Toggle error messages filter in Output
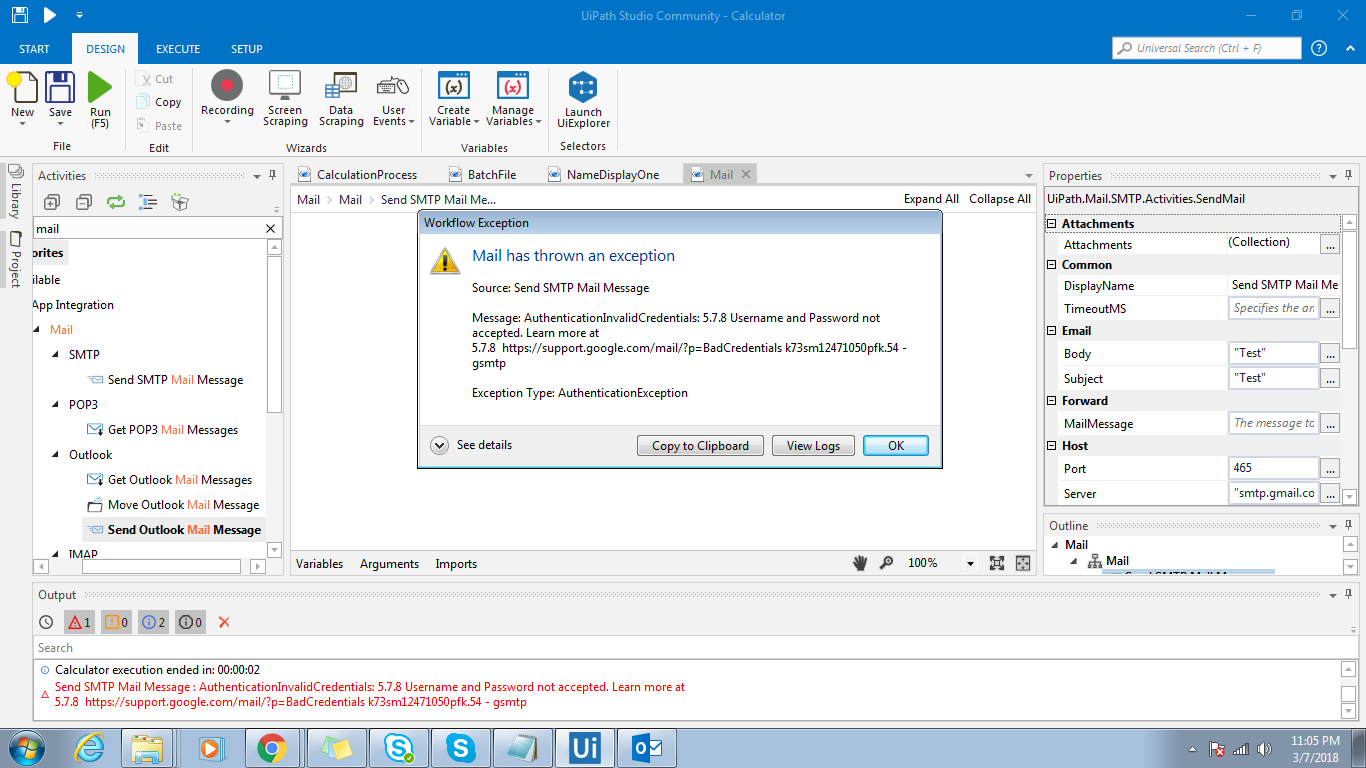The width and height of the screenshot is (1366, 768). (x=79, y=622)
